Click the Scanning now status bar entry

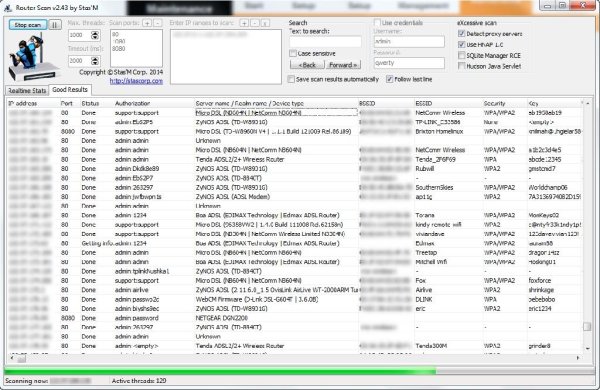48,381
